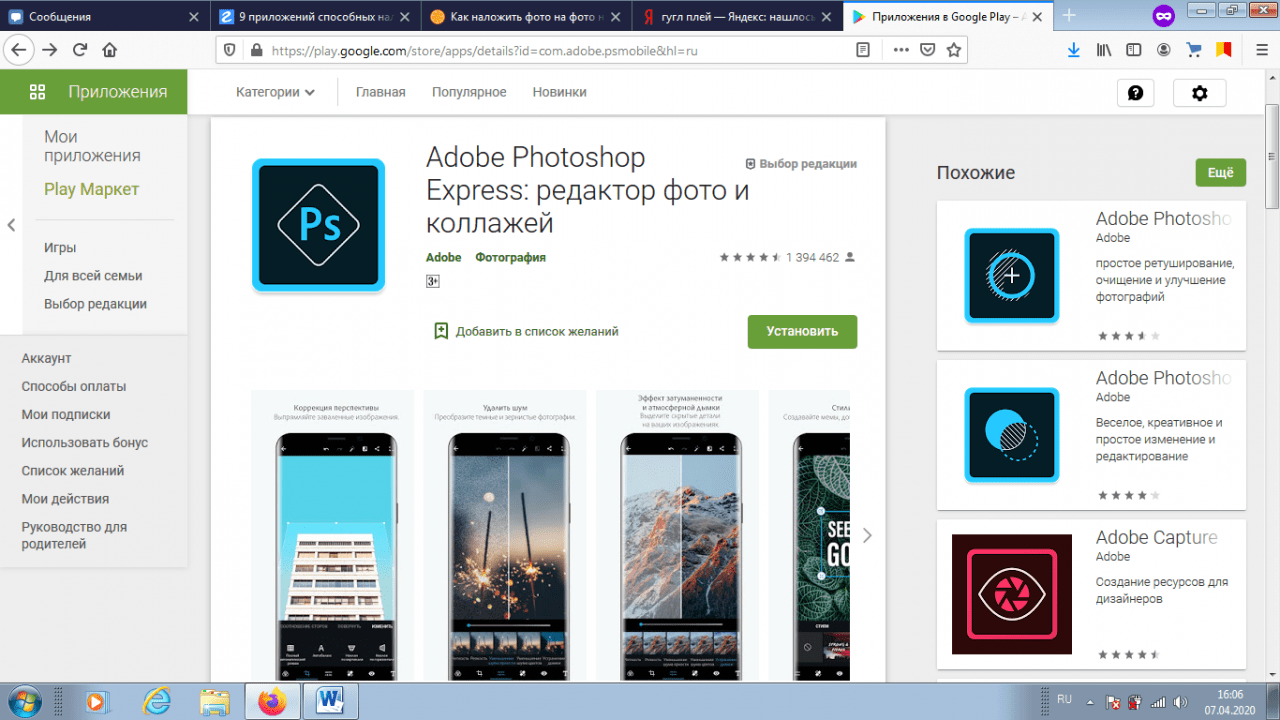Expand the Категории dropdown
The width and height of the screenshot is (1280, 720).
(x=275, y=92)
